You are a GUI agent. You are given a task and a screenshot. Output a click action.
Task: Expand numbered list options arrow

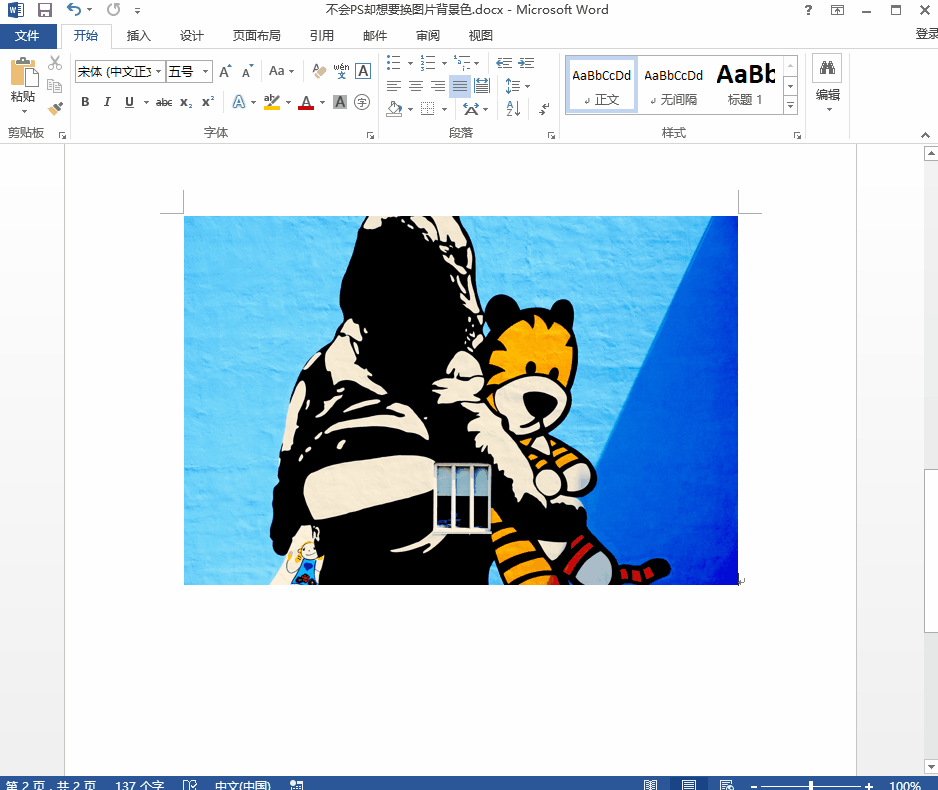coord(444,63)
